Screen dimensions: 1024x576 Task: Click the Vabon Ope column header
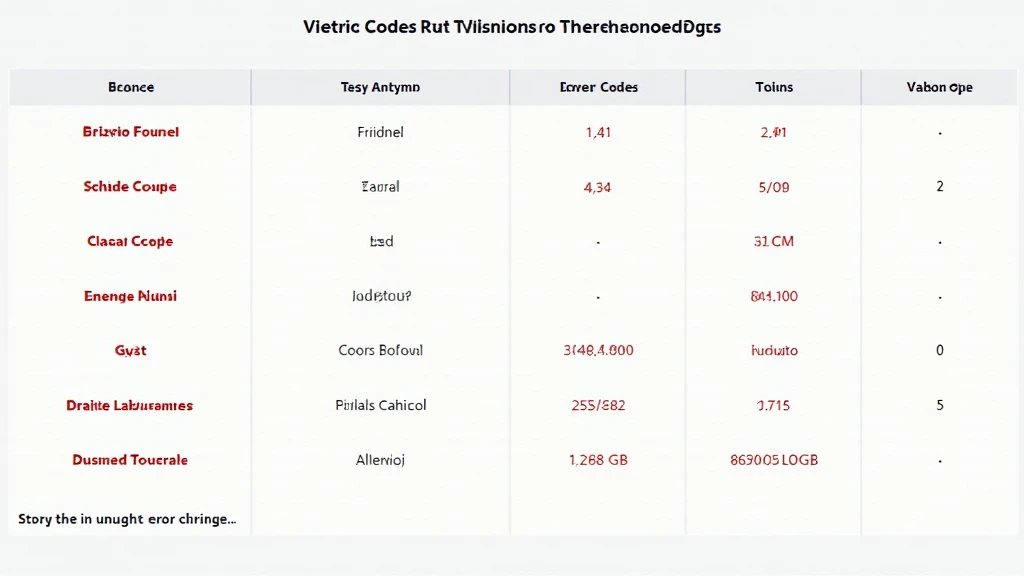click(x=939, y=87)
